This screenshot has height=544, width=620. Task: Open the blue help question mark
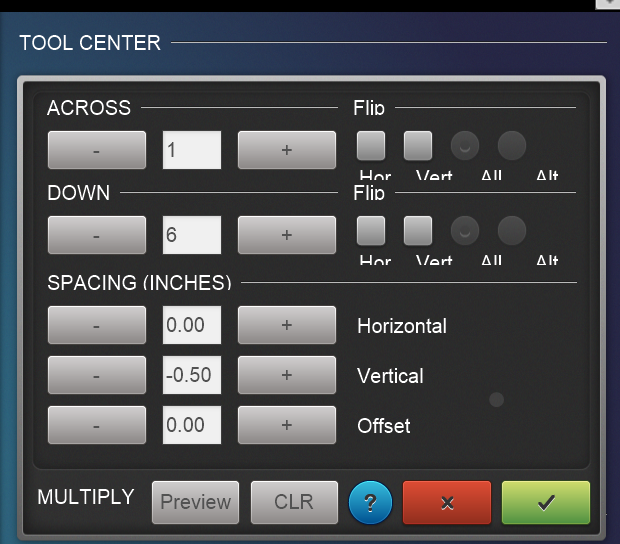point(370,502)
